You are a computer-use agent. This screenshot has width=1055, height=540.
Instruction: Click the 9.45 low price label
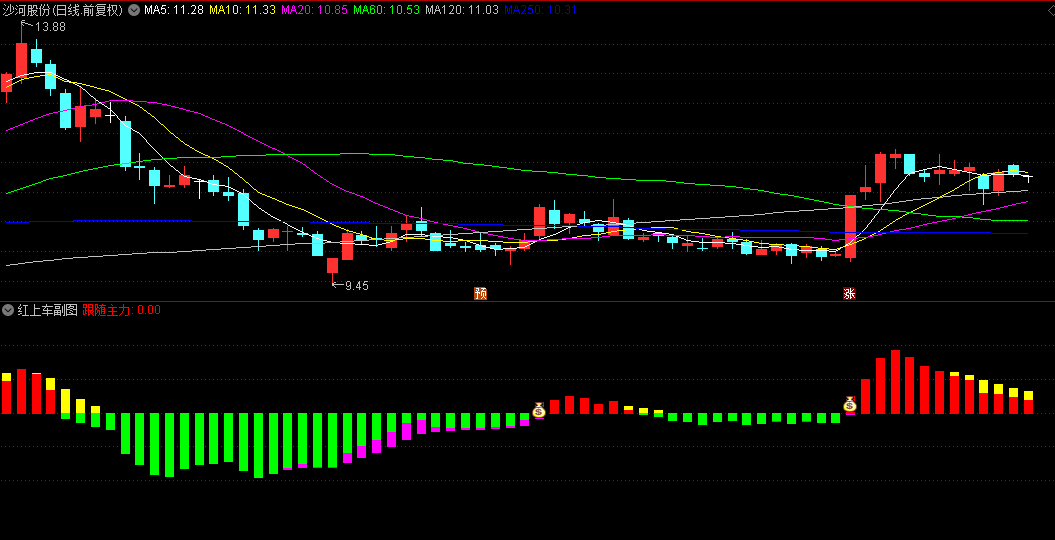pyautogui.click(x=357, y=285)
